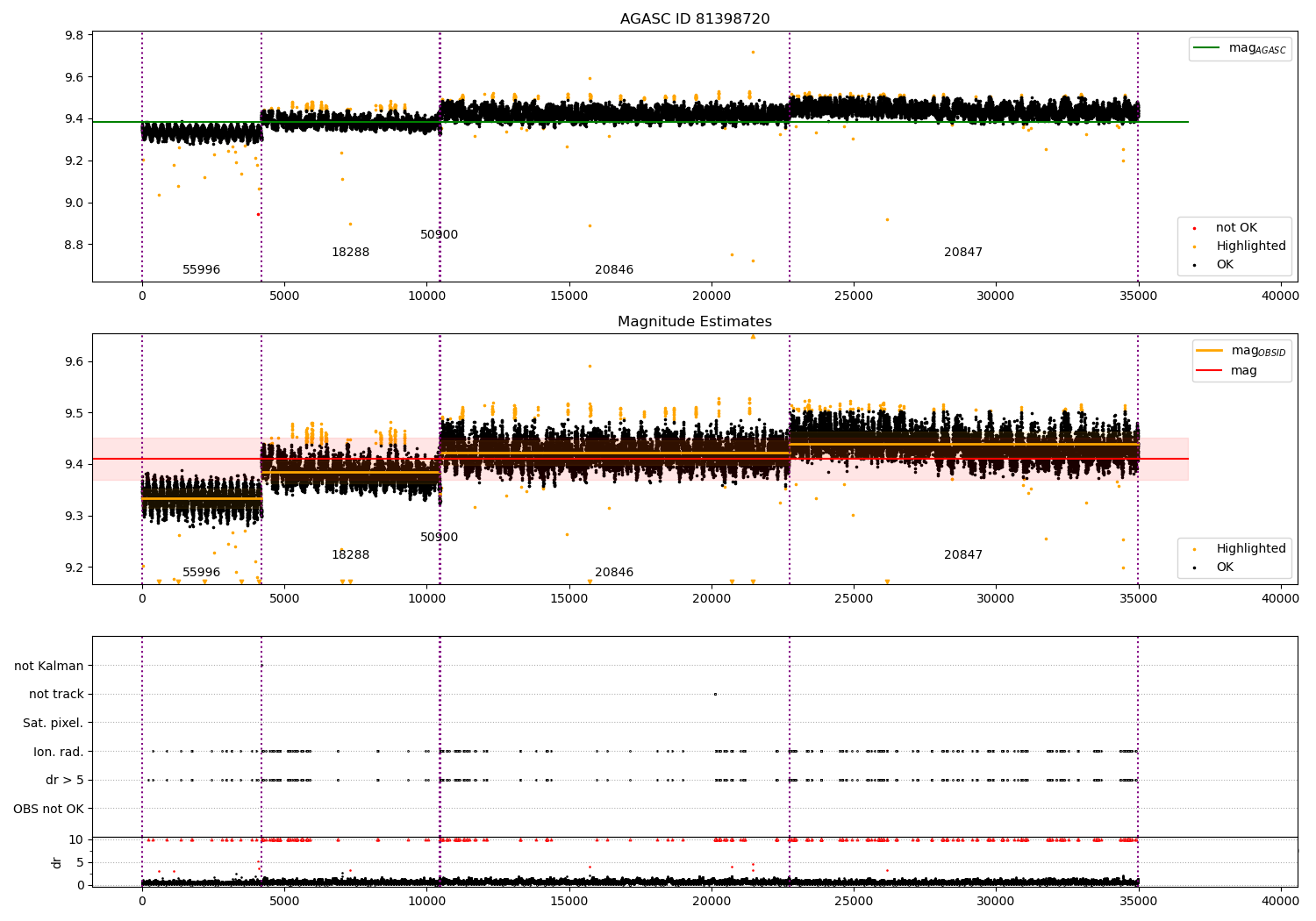The width and height of the screenshot is (1316, 921).
Task: Select 'OK' in the Magnitude Estimates legend
Action: (x=1225, y=568)
